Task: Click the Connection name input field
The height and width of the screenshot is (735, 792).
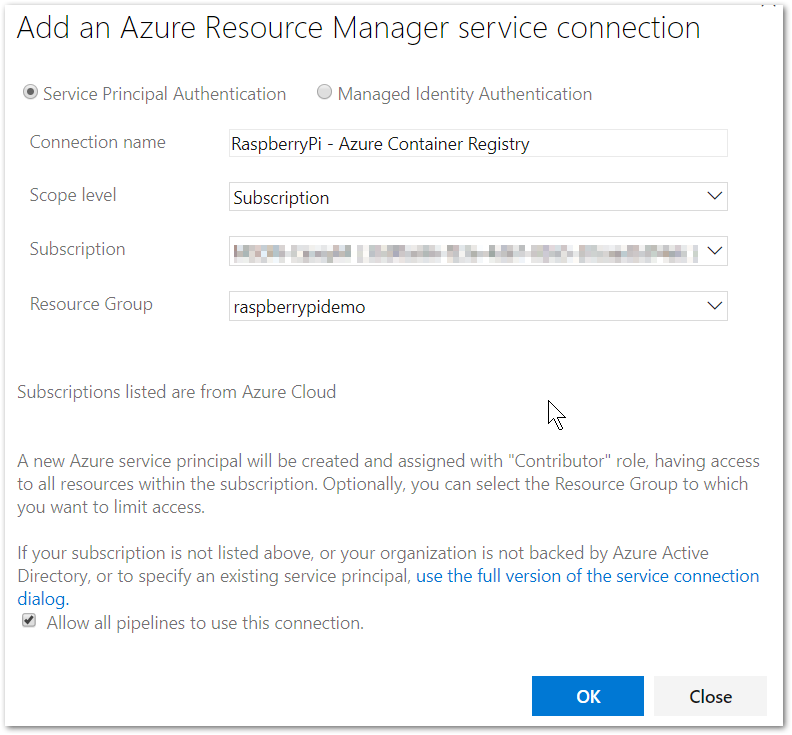Action: 478,143
